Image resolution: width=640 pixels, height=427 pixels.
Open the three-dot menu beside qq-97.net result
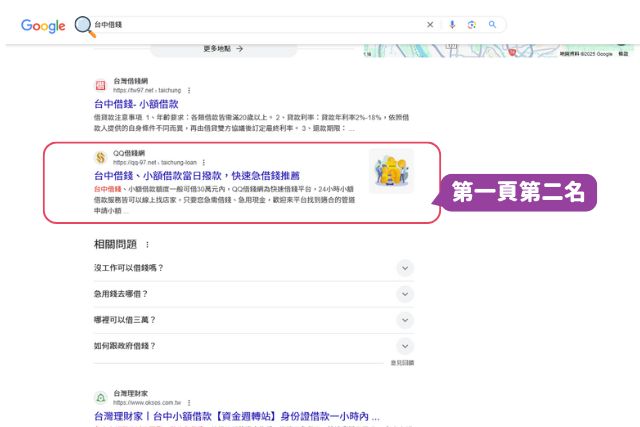204,162
